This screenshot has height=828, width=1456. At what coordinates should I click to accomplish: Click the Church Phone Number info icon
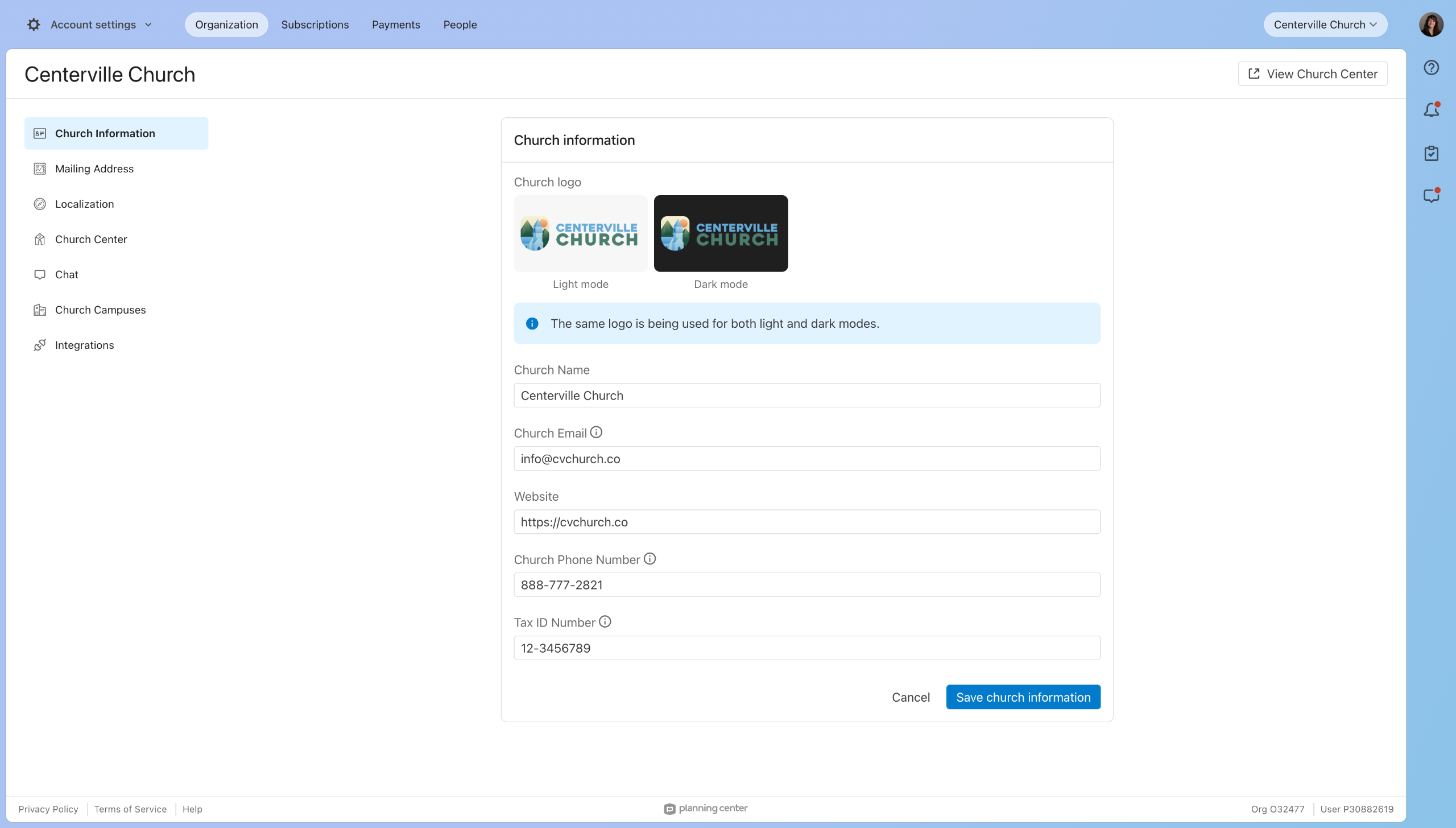(x=650, y=559)
